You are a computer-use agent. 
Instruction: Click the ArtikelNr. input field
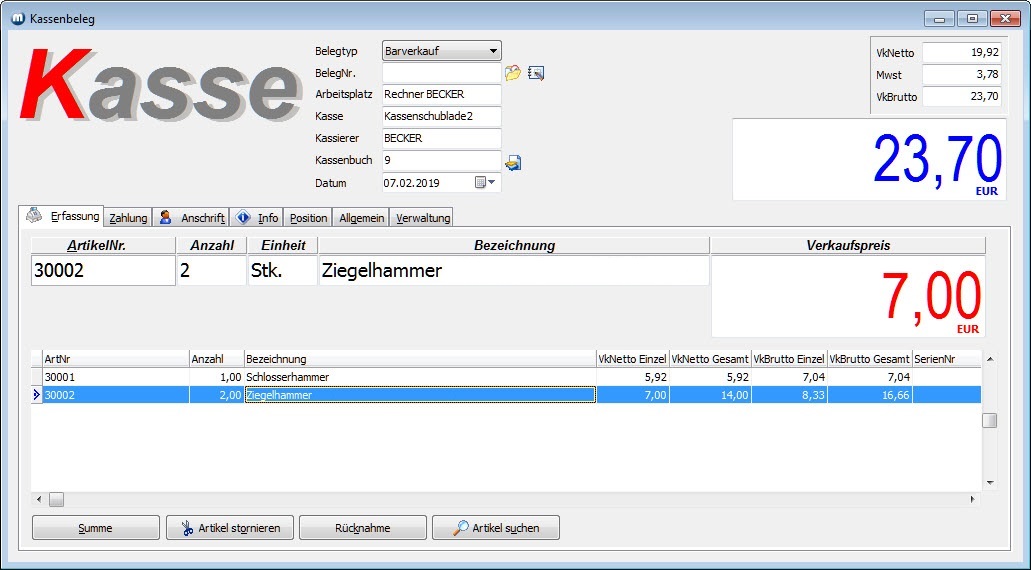(x=103, y=271)
